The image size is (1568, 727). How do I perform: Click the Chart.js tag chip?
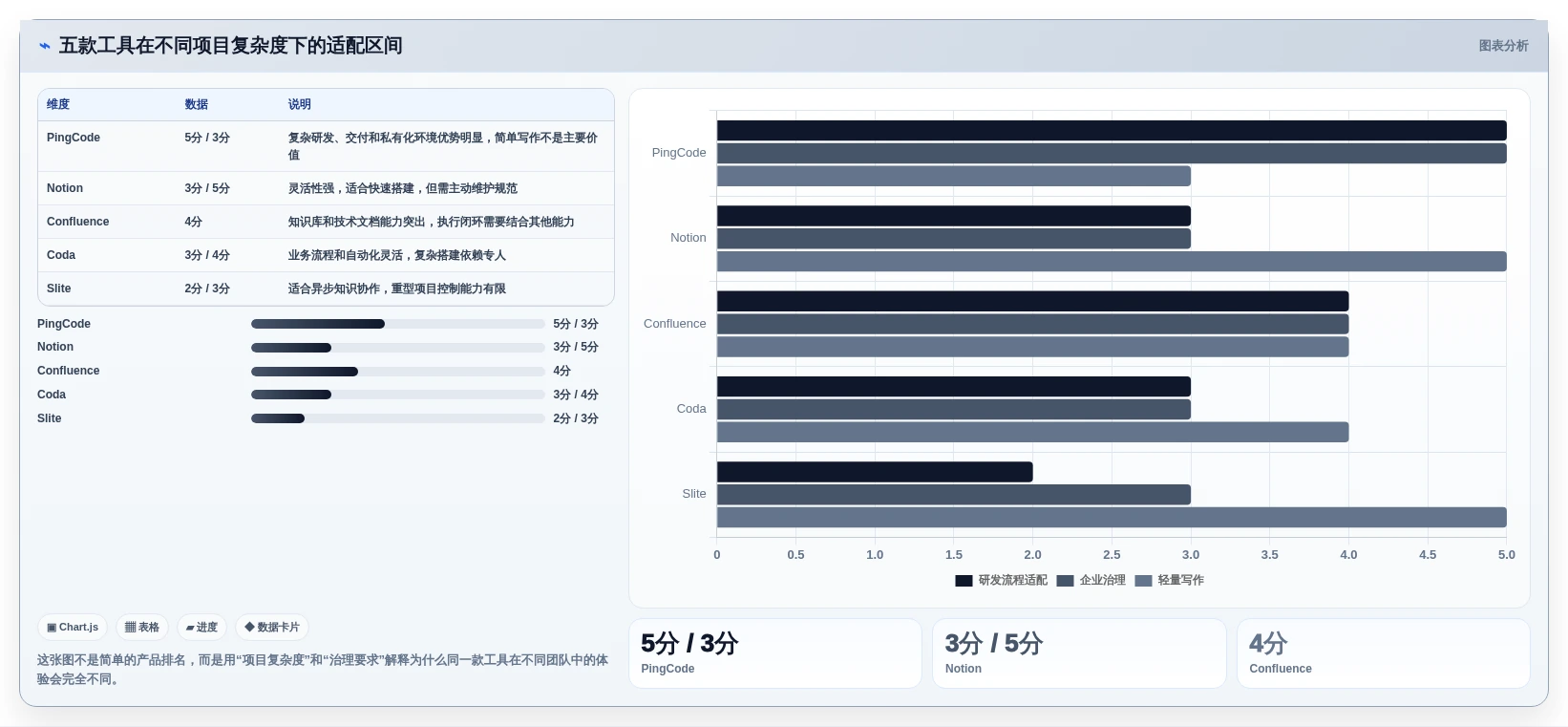tap(73, 628)
